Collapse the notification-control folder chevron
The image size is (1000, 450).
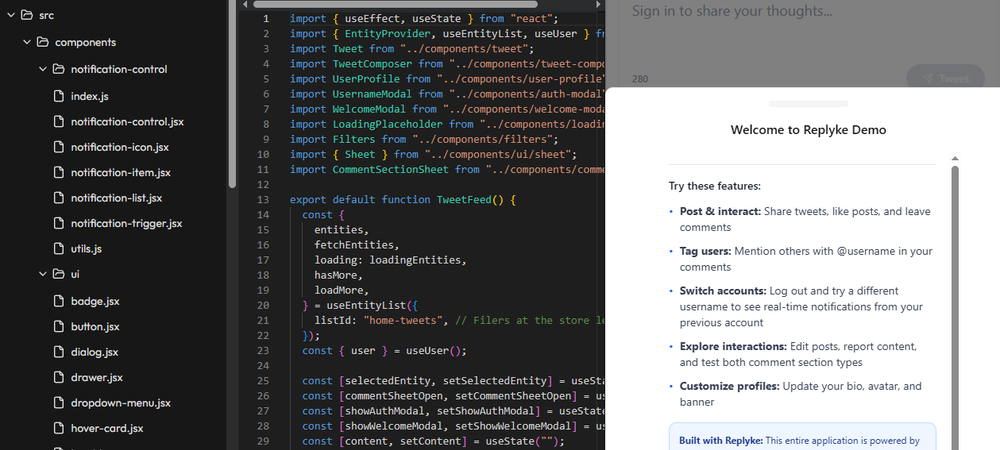[x=43, y=69]
